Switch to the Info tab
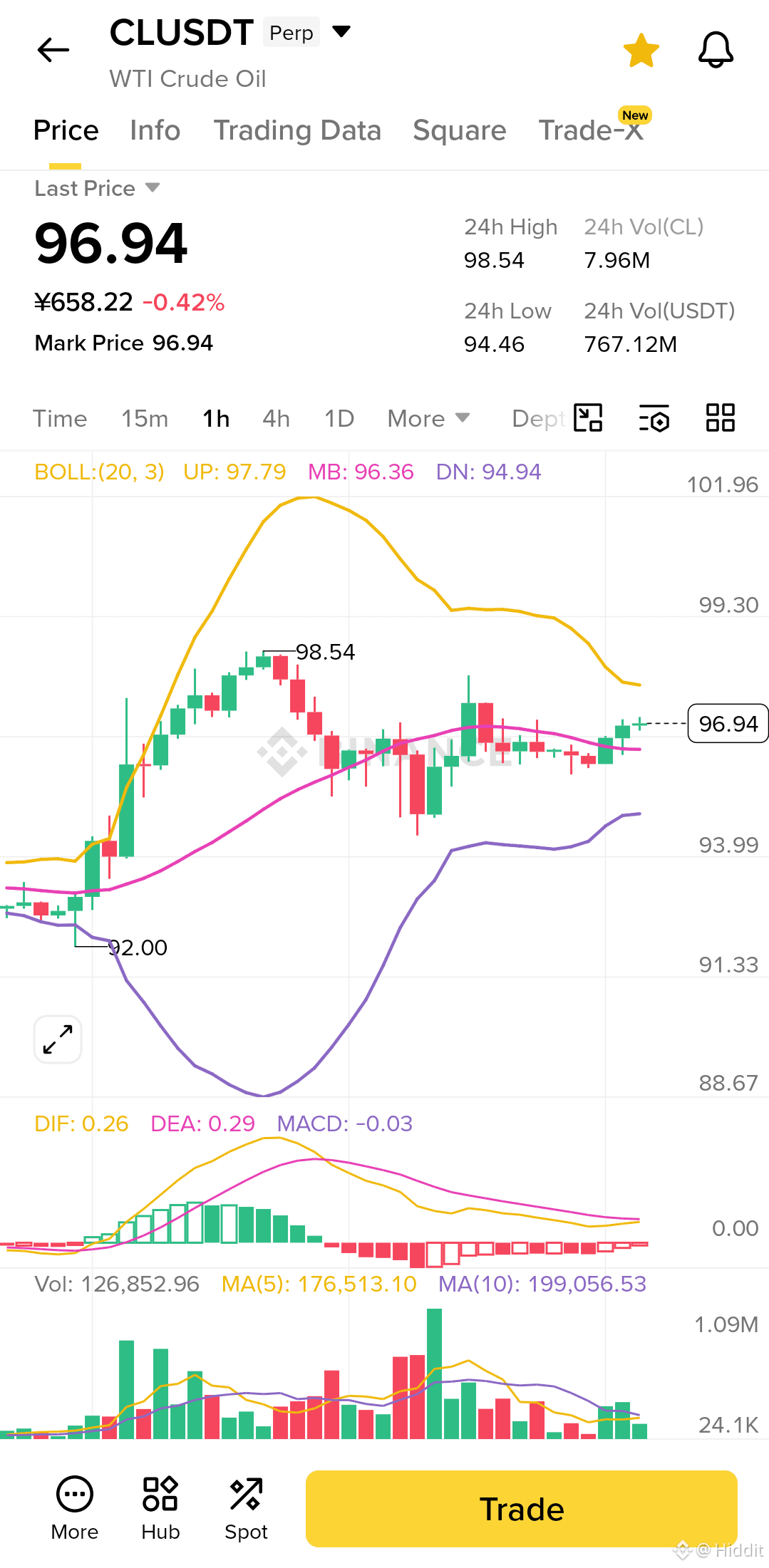Screen dimensions: 769x1568 (x=155, y=131)
